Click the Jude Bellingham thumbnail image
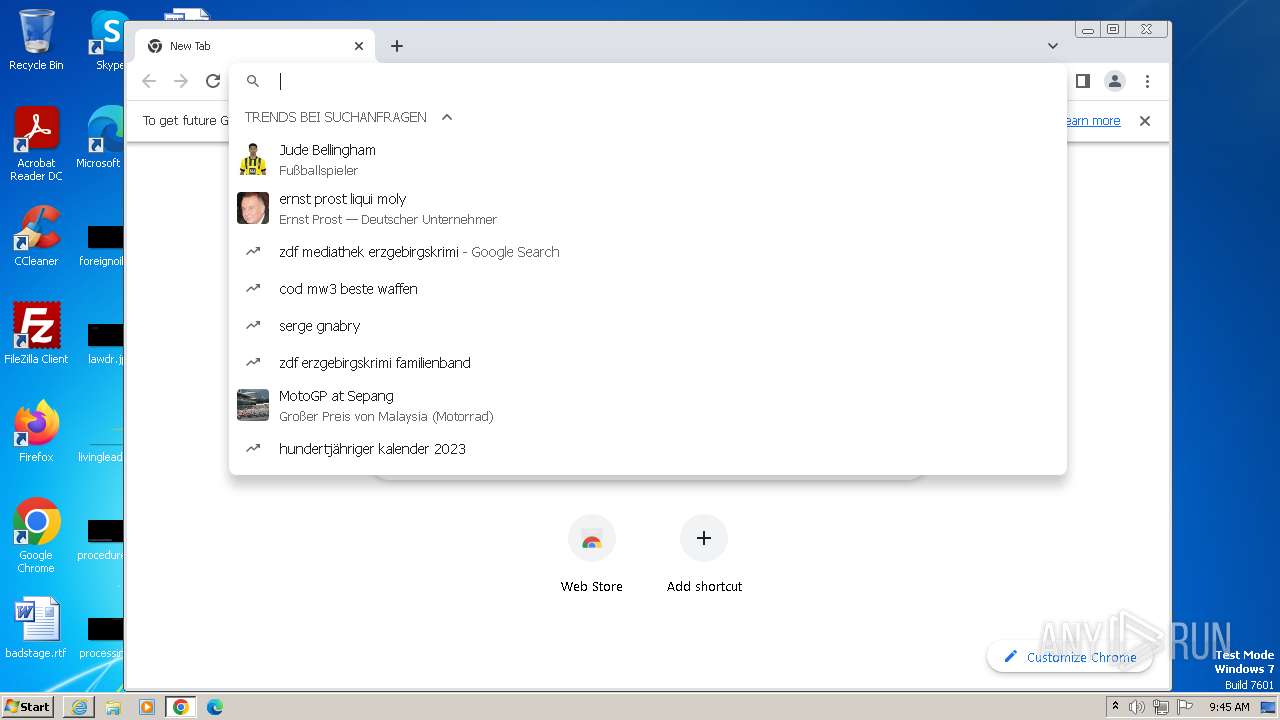Image resolution: width=1280 pixels, height=720 pixels. (x=253, y=159)
